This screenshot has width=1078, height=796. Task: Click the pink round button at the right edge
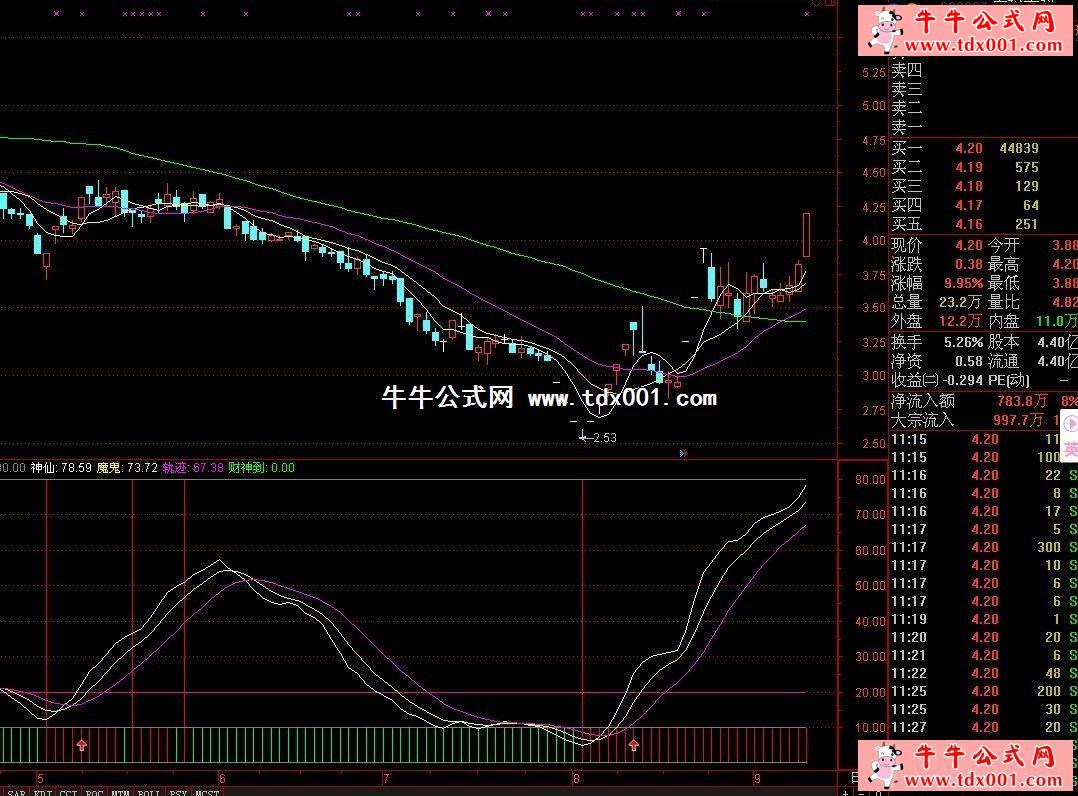coord(1070,425)
